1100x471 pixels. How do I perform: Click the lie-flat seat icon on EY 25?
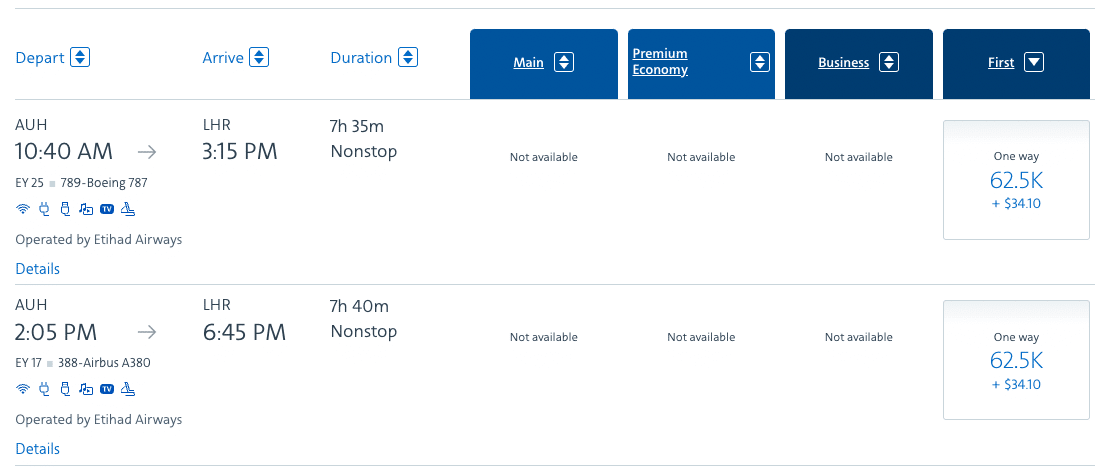pyautogui.click(x=128, y=209)
